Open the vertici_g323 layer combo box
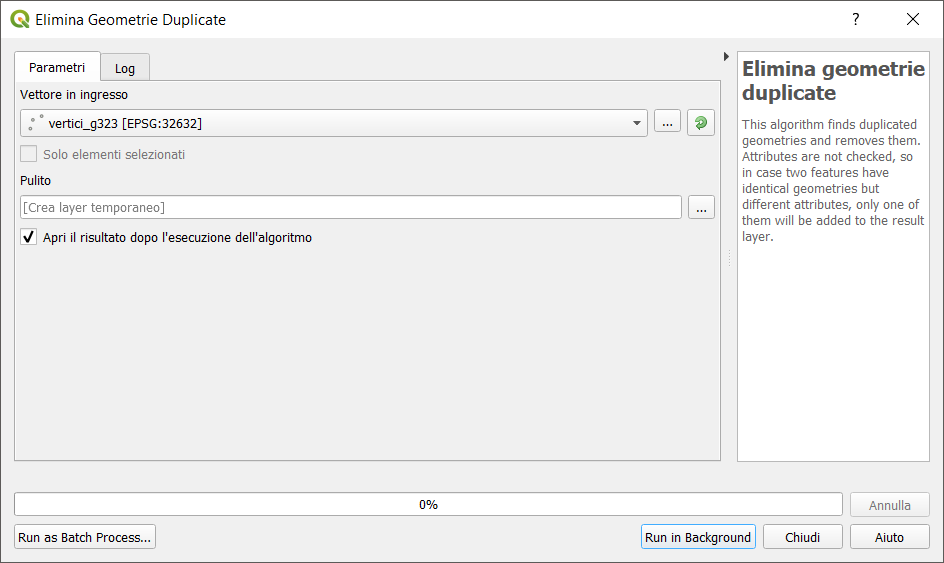 334,123
